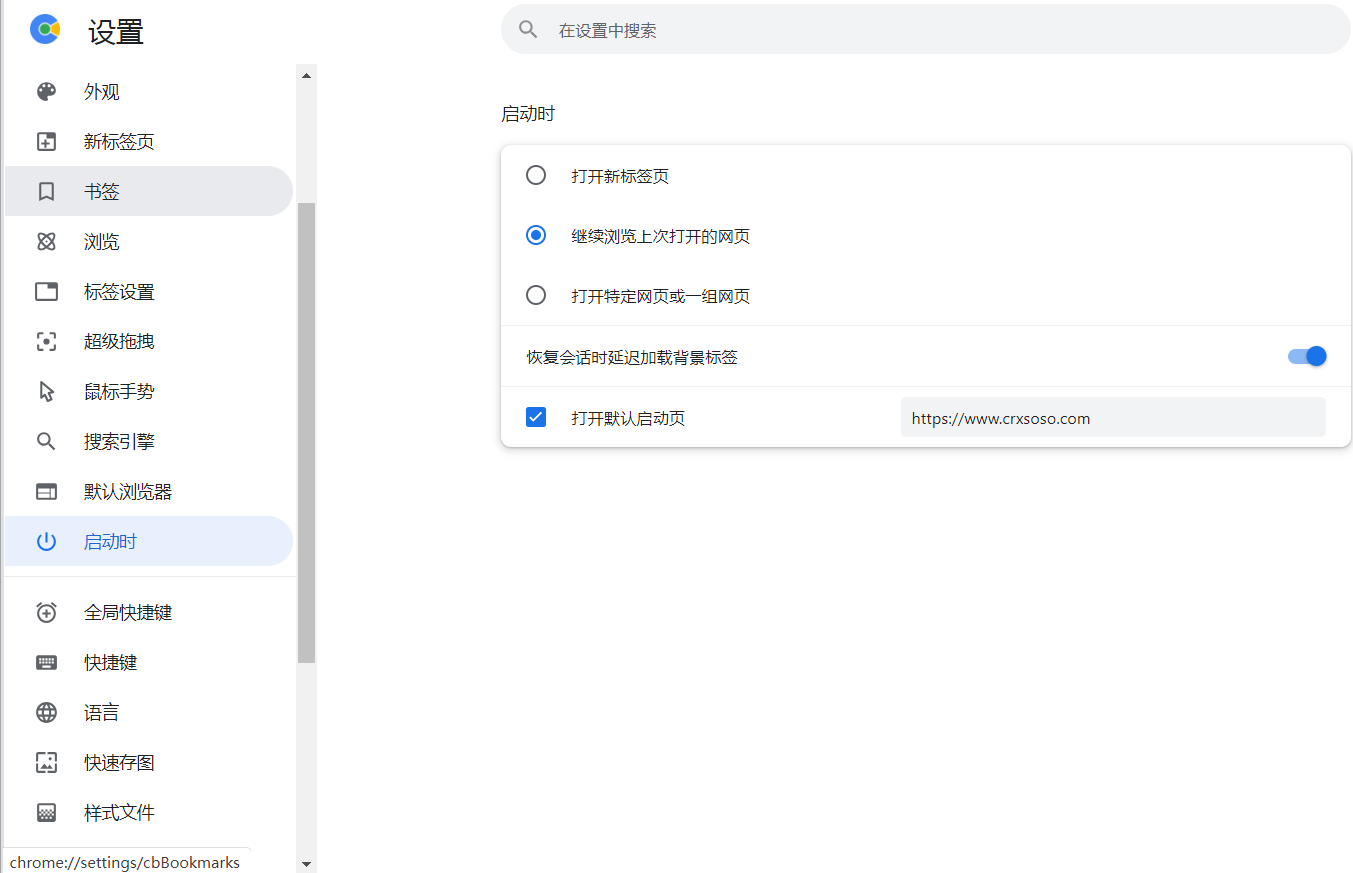
Task: Click the new tab page icon
Action: point(46,142)
